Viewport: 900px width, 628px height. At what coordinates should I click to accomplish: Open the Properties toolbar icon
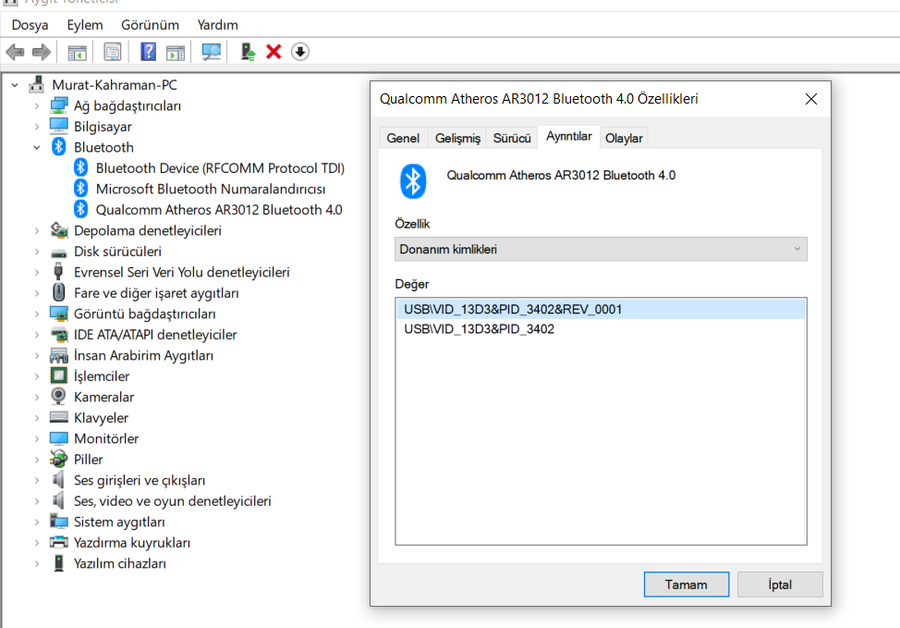(112, 52)
